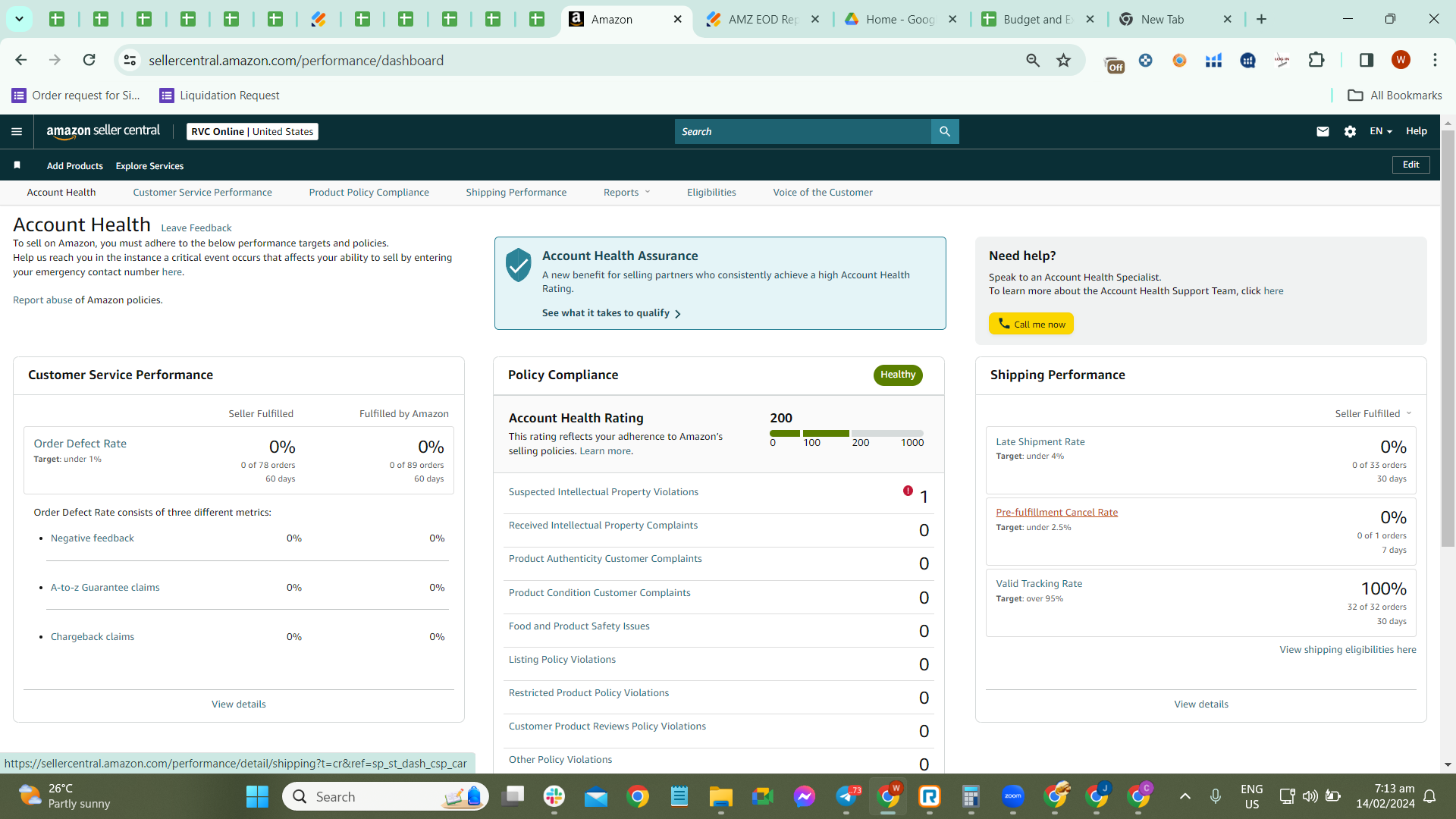Open the tab search dropdown arrow
The width and height of the screenshot is (1456, 819).
pos(19,19)
